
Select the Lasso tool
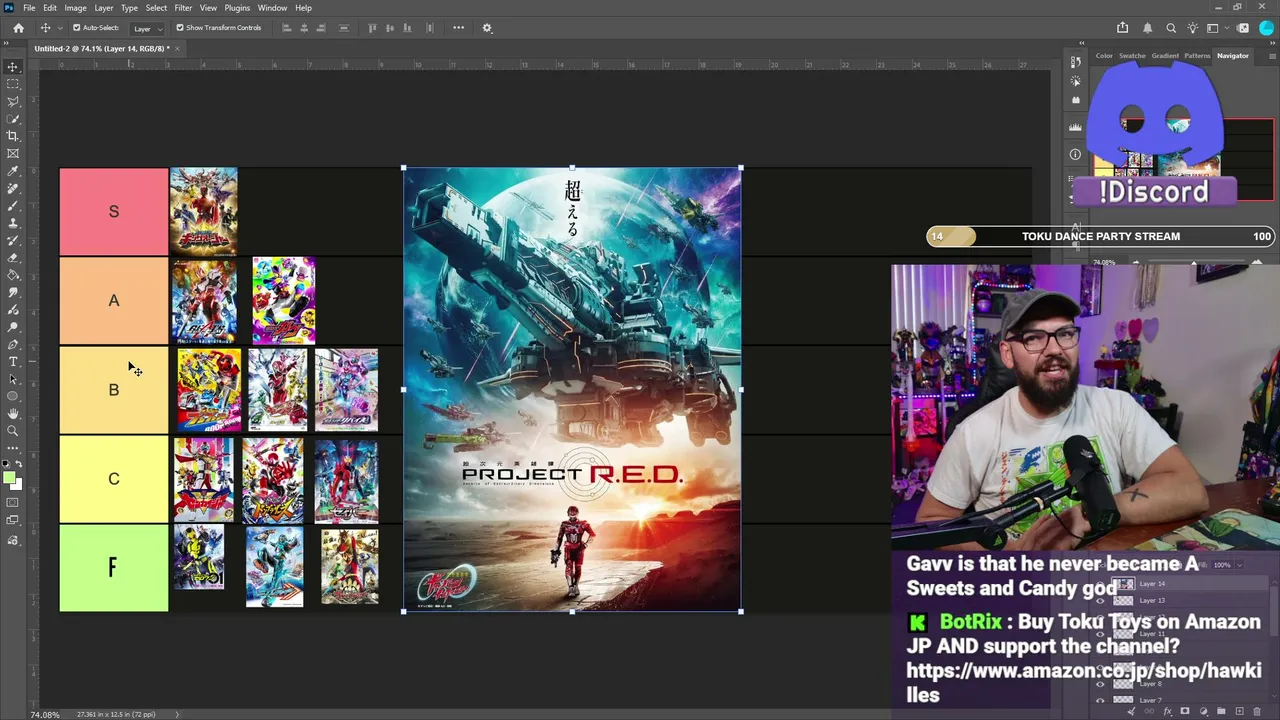[x=13, y=101]
